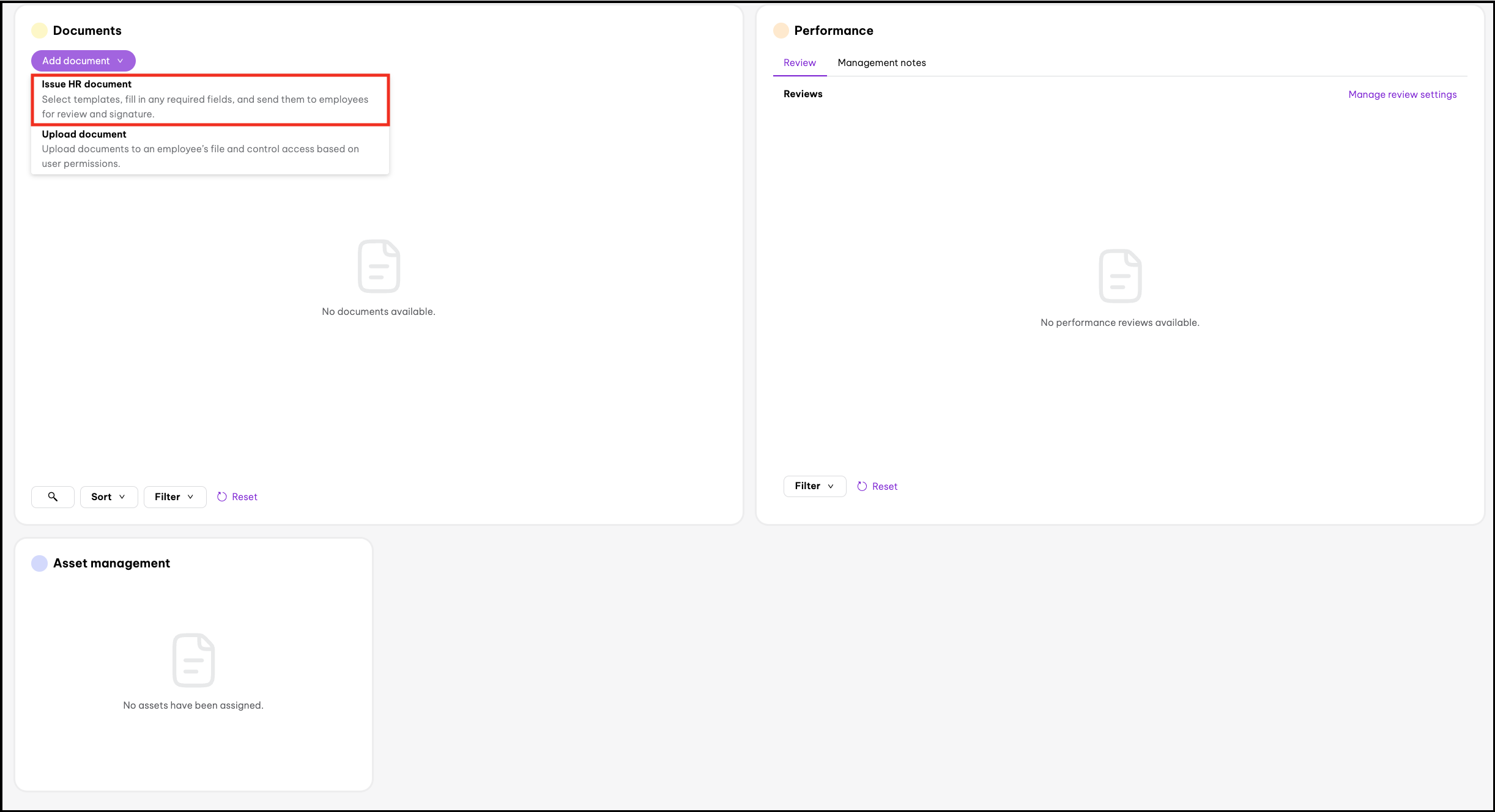Screen dimensions: 1495x812
Task: Click the reset arrow icon in Performance panel
Action: pyautogui.click(x=862, y=486)
